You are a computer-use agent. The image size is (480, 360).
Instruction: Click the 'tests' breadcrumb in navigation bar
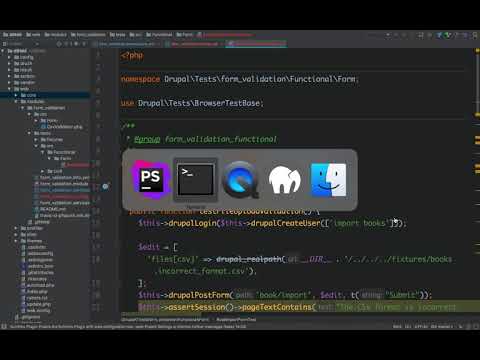[118, 35]
